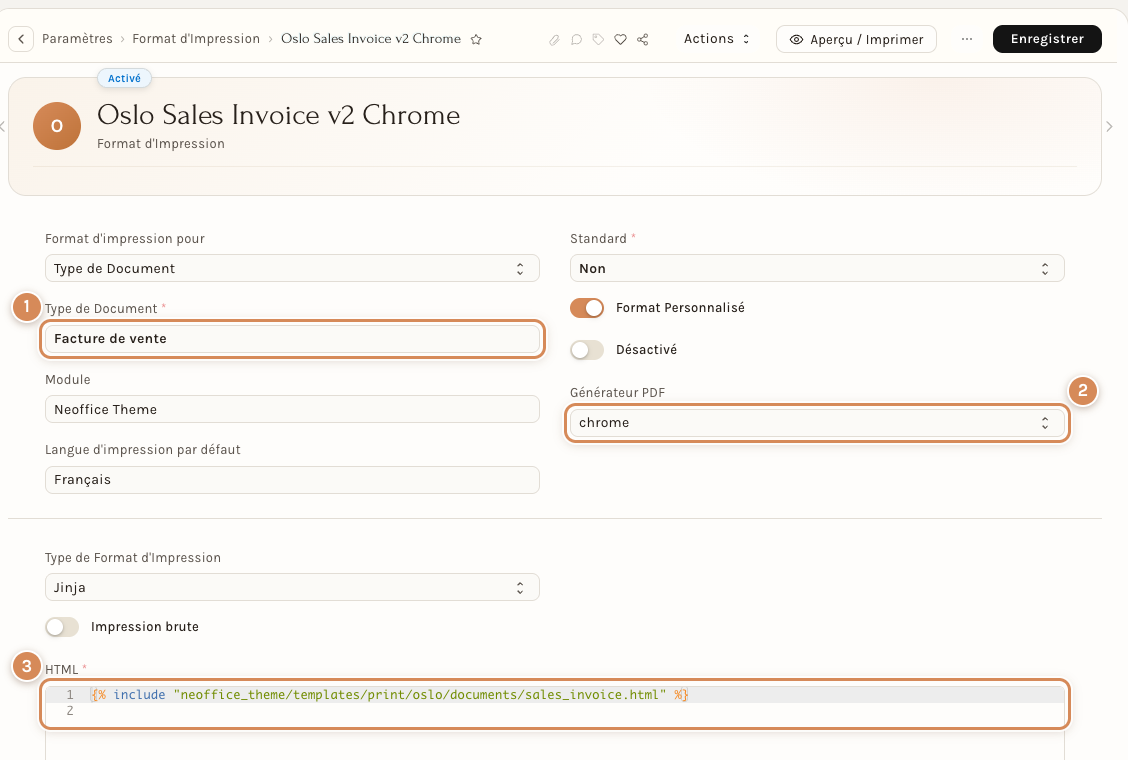
Task: Open Type de Format d'Impression dropdown
Action: pos(292,587)
